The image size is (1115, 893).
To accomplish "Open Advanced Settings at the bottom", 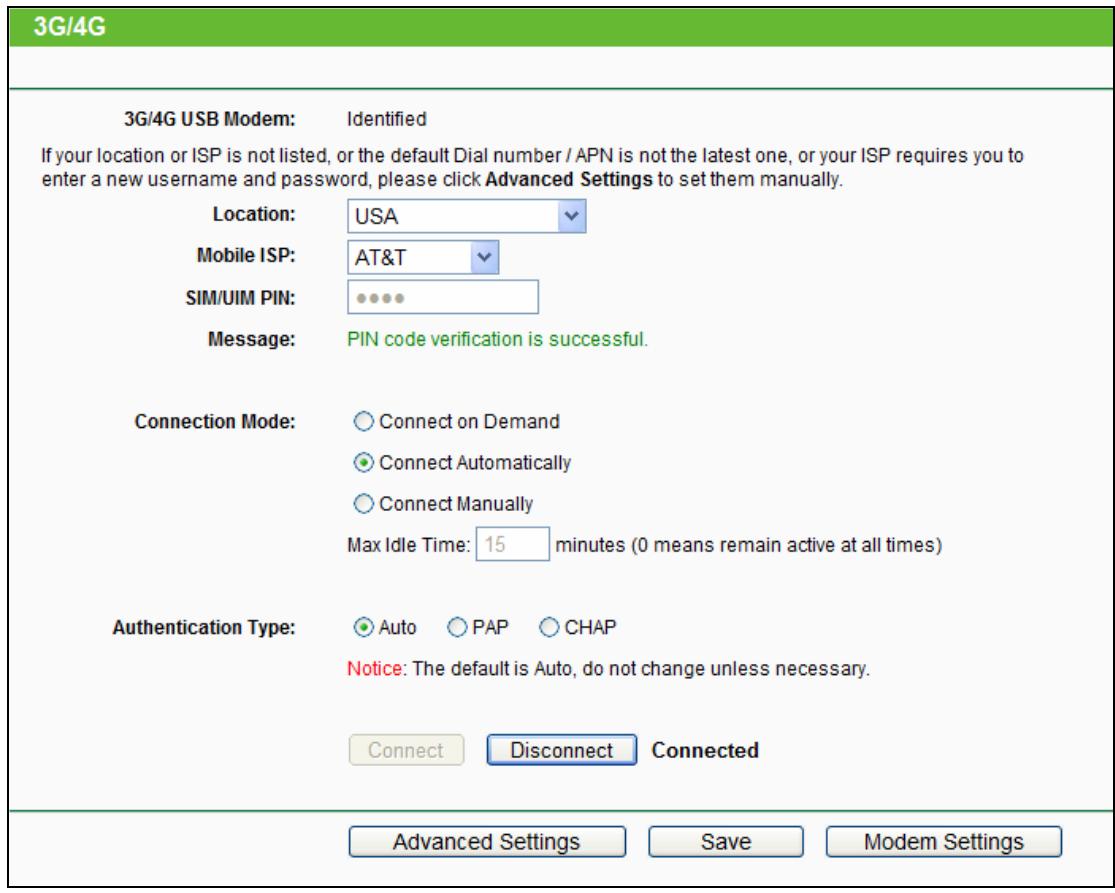I will click(x=487, y=842).
